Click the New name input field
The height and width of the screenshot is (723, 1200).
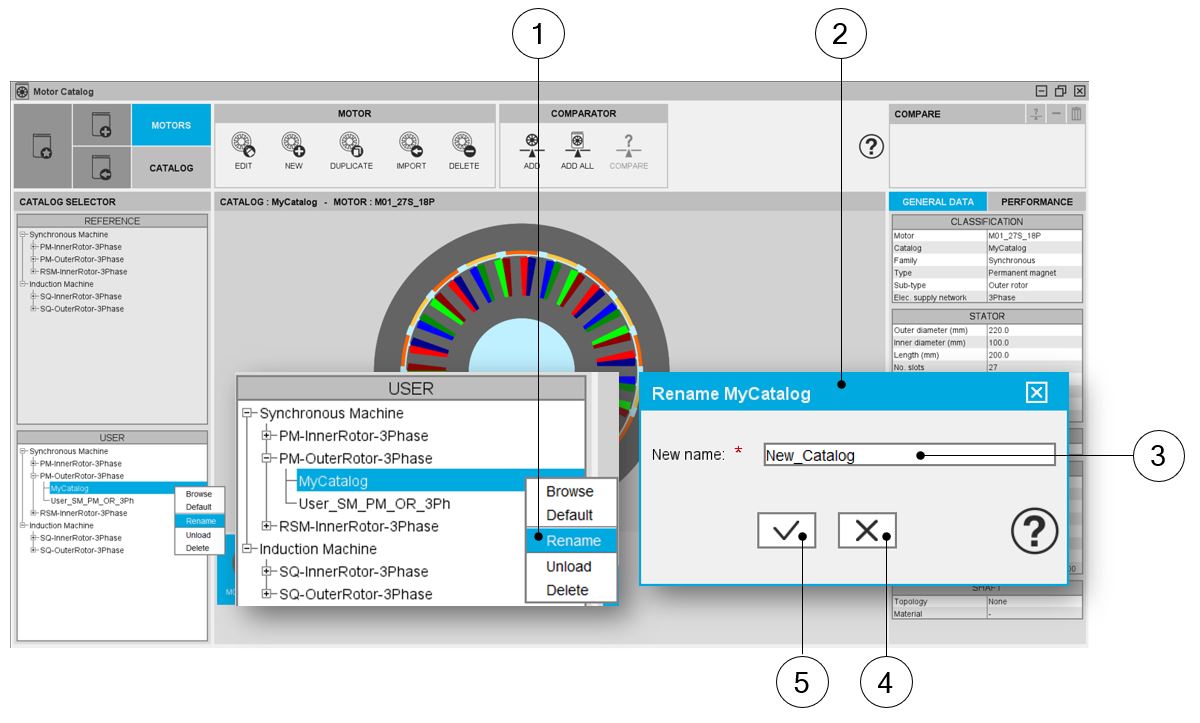(908, 455)
